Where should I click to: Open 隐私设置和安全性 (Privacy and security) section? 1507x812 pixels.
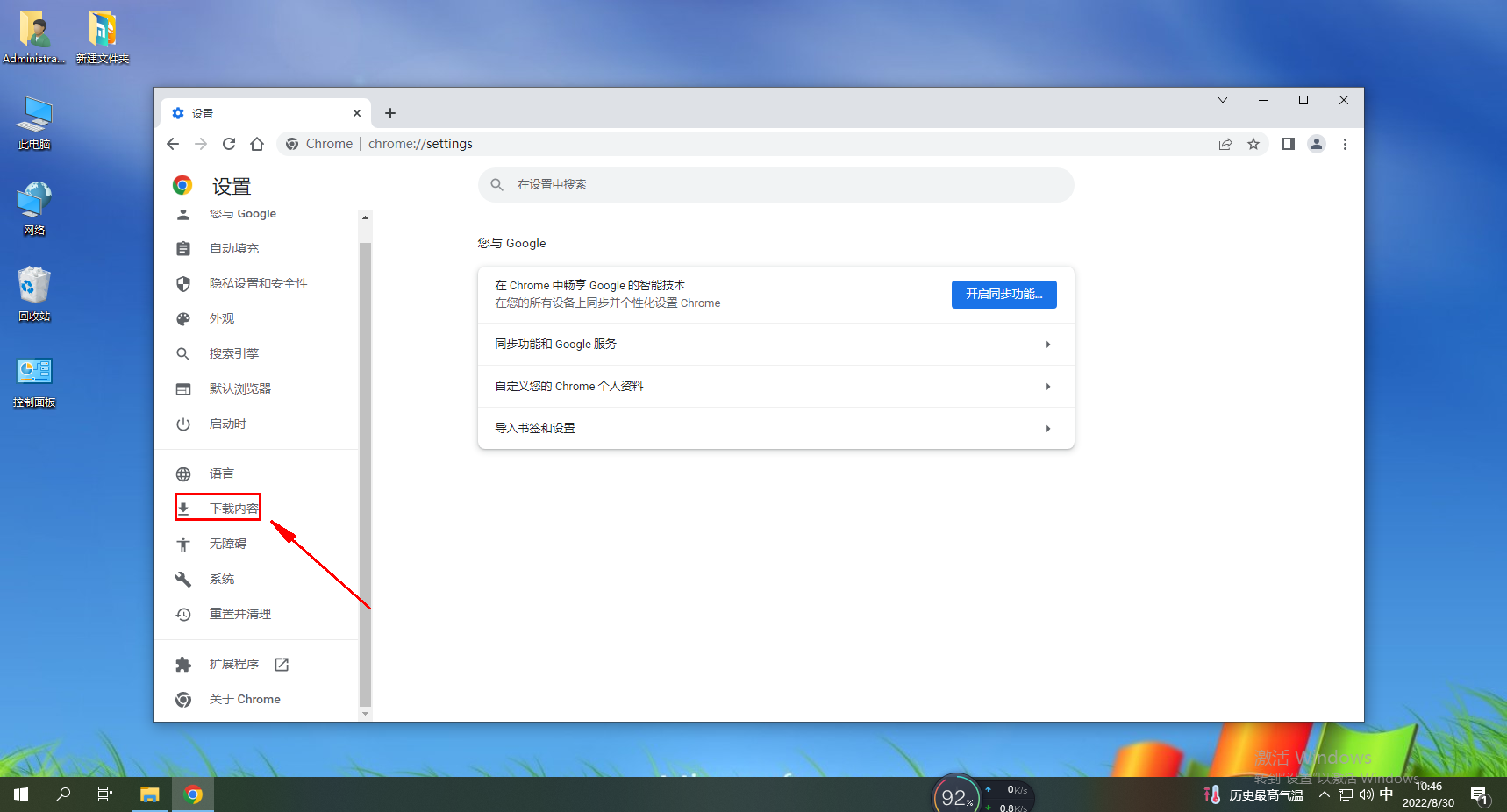[x=260, y=282]
